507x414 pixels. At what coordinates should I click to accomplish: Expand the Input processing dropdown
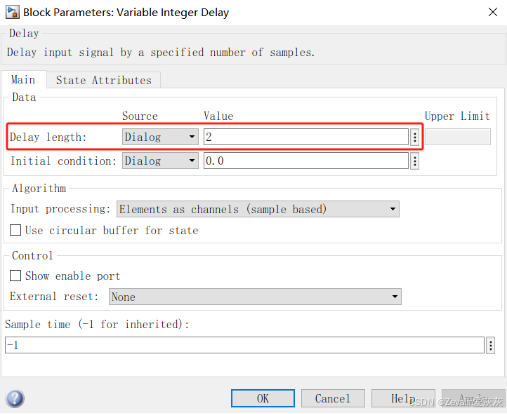click(258, 209)
